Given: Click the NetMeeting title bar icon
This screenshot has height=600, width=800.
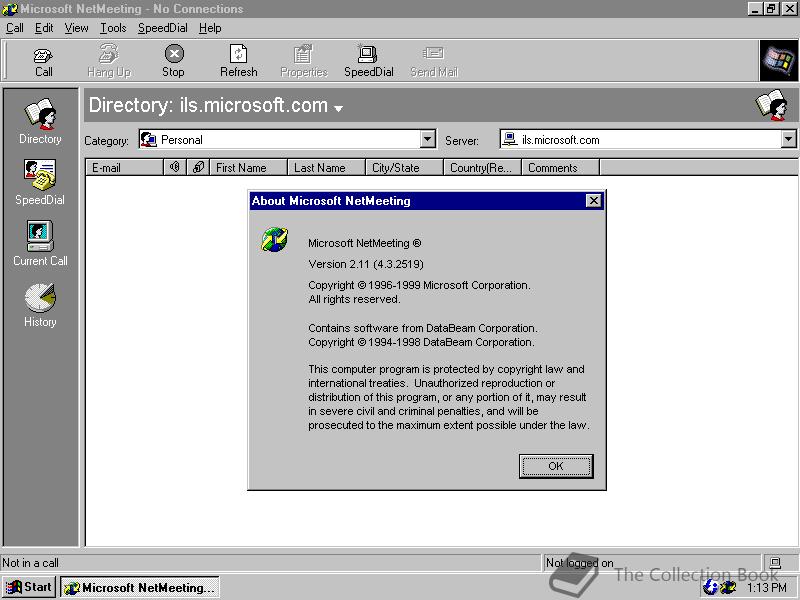Looking at the screenshot, I should pos(10,9).
